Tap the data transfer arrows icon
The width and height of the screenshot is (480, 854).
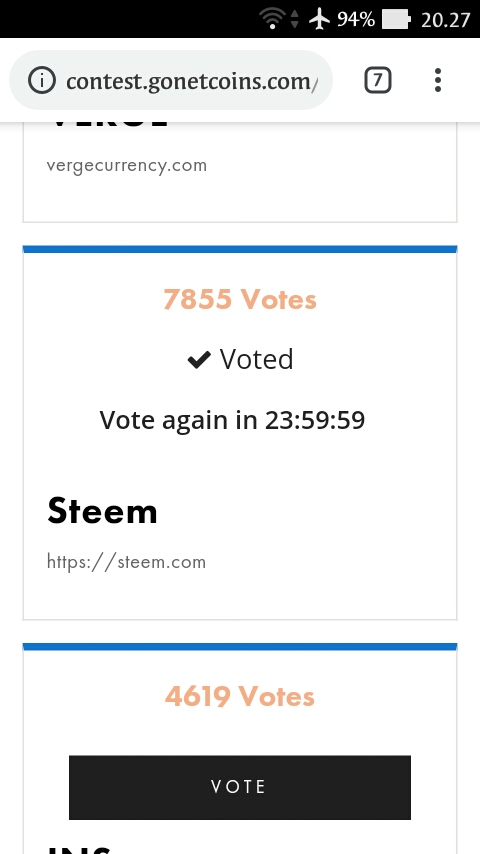click(x=295, y=19)
